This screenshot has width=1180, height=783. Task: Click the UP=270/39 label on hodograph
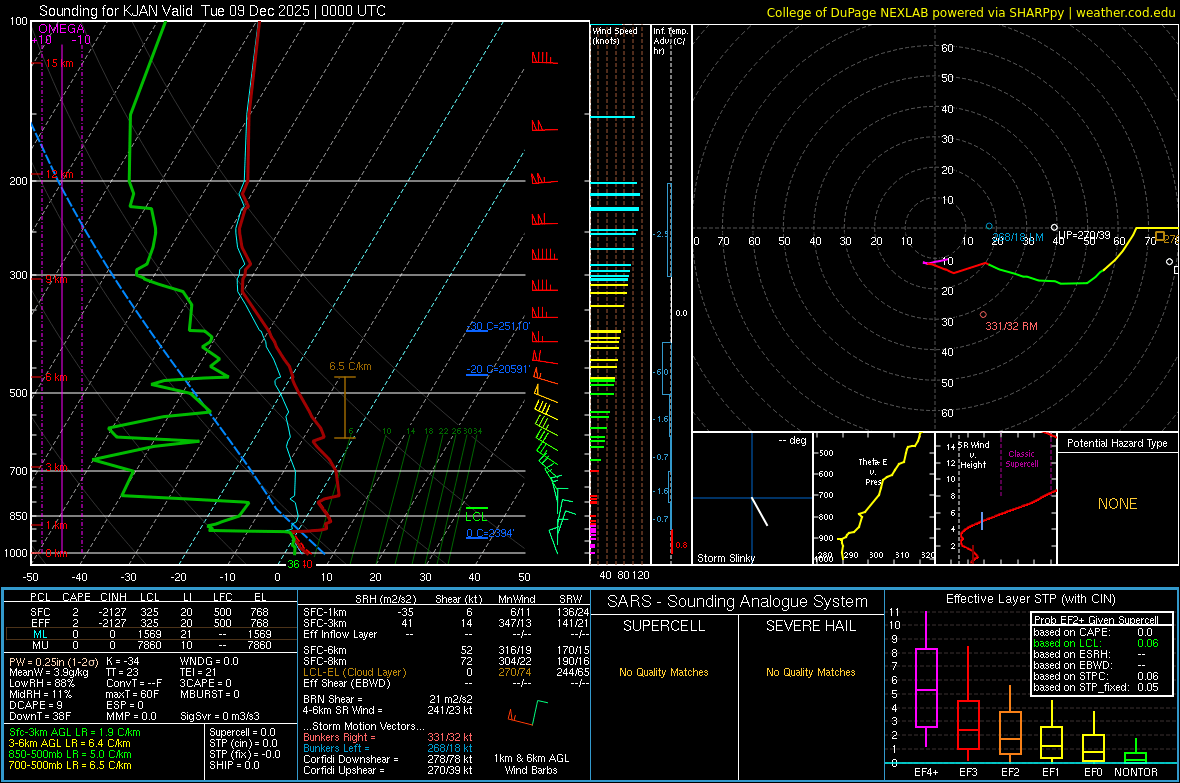[x=1084, y=235]
